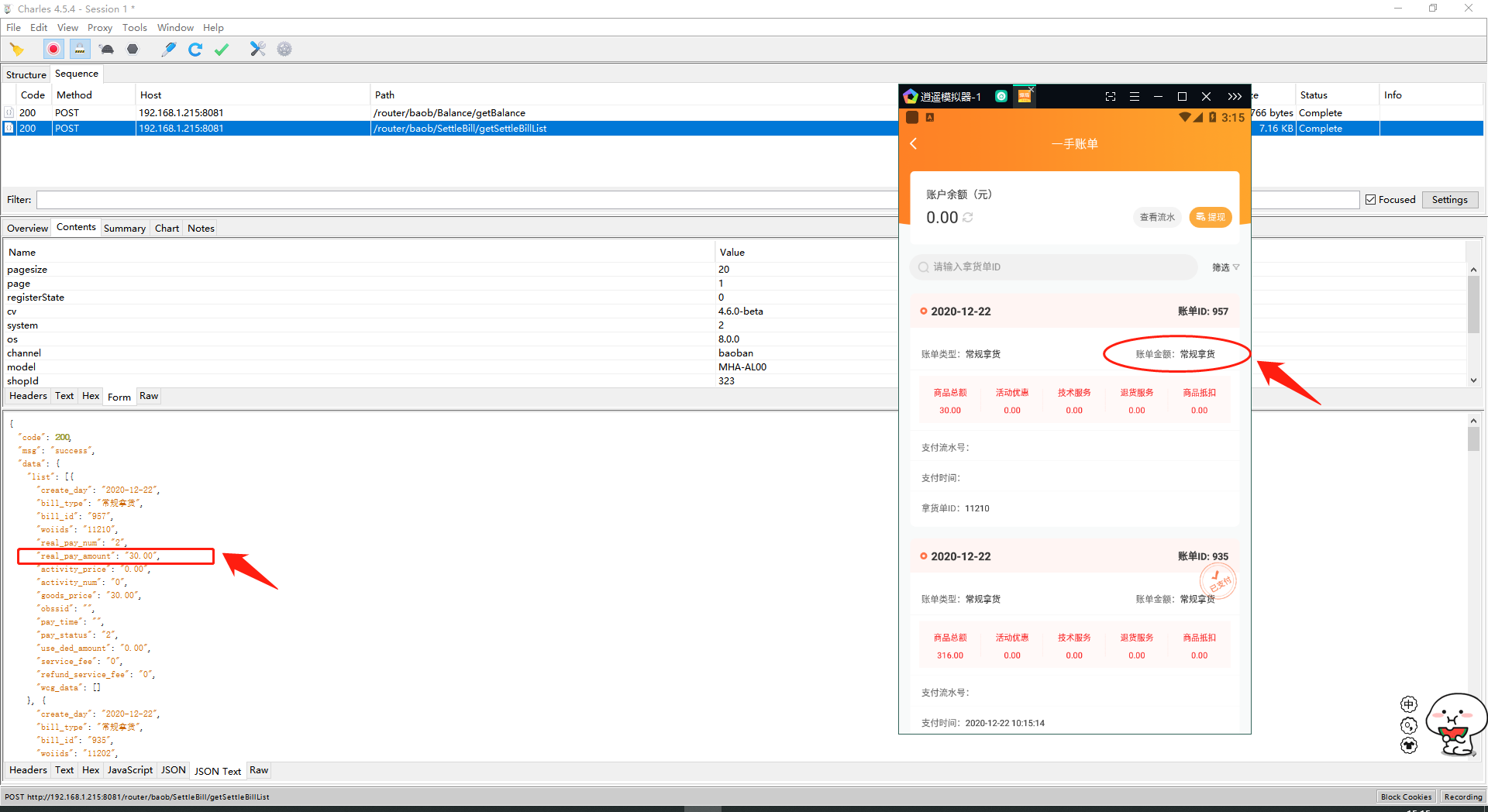Open the File menu
This screenshot has height=812, width=1488.
pyautogui.click(x=13, y=28)
